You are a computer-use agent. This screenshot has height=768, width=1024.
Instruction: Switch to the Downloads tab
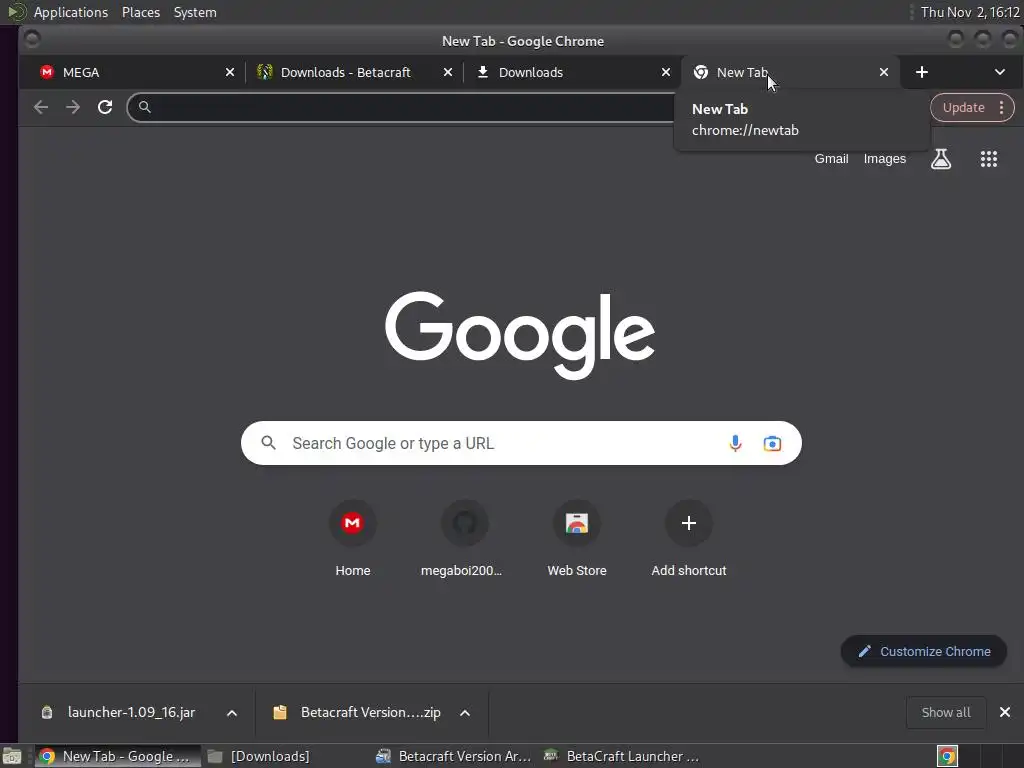pos(572,72)
